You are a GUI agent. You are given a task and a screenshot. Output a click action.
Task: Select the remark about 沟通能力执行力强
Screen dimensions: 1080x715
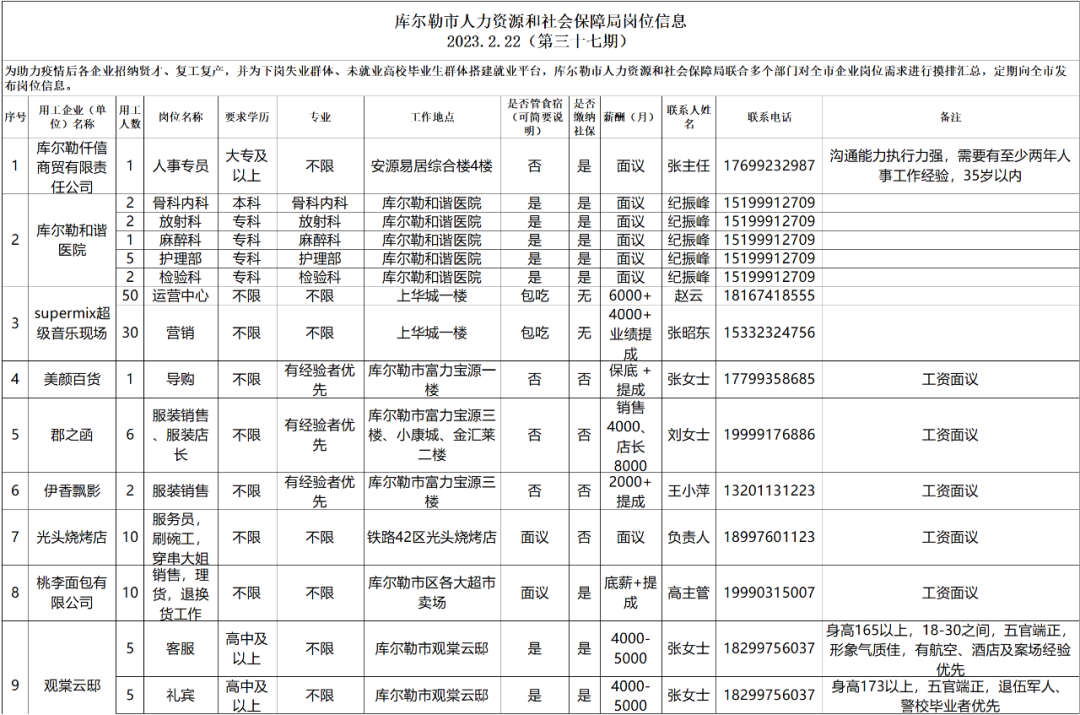point(950,166)
